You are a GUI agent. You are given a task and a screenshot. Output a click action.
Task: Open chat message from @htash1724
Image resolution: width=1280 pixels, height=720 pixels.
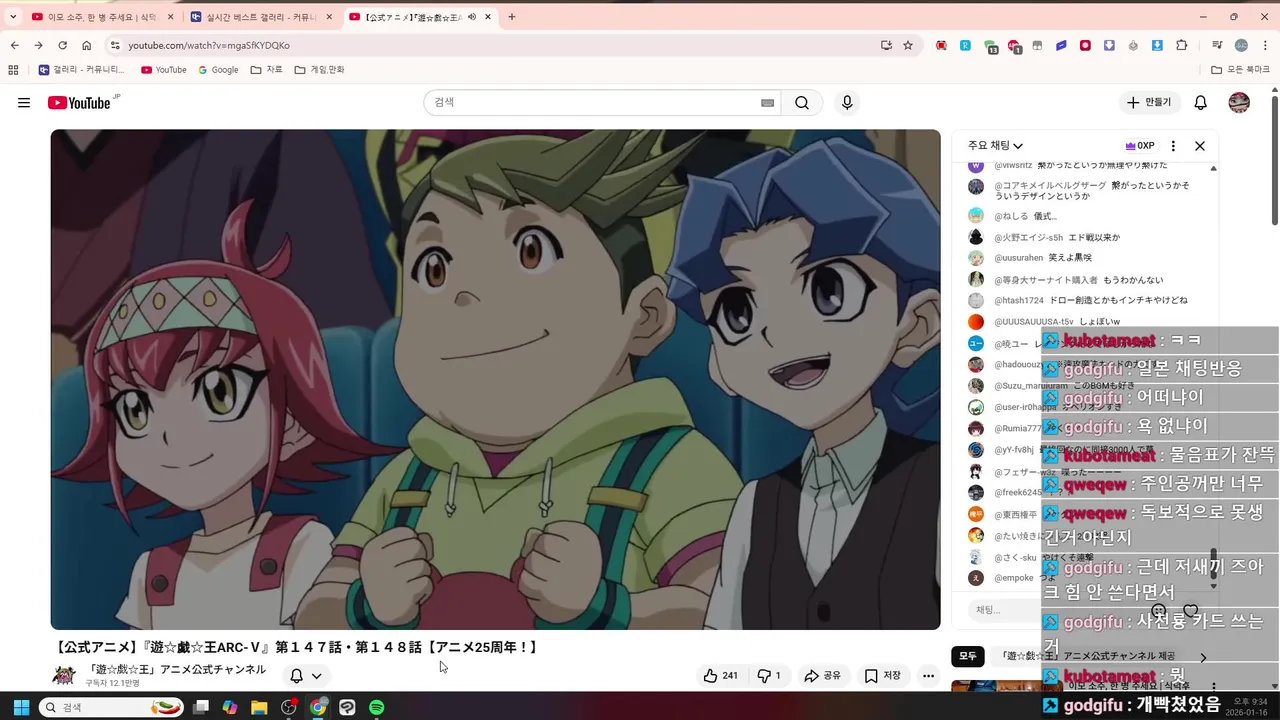[1077, 300]
